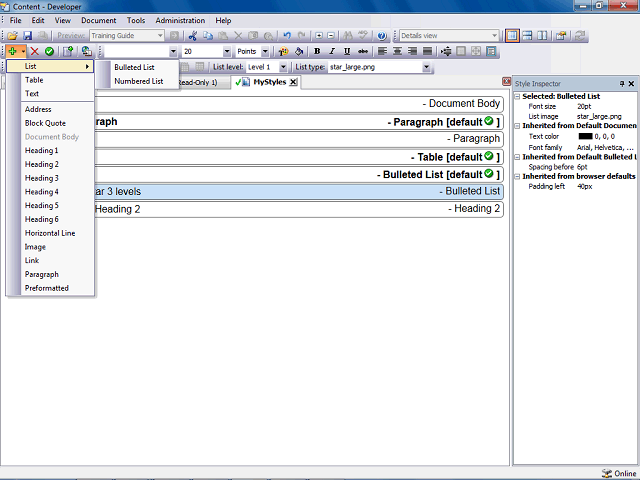Align text center
Image resolution: width=640 pixels, height=480 pixels.
pyautogui.click(x=397, y=51)
